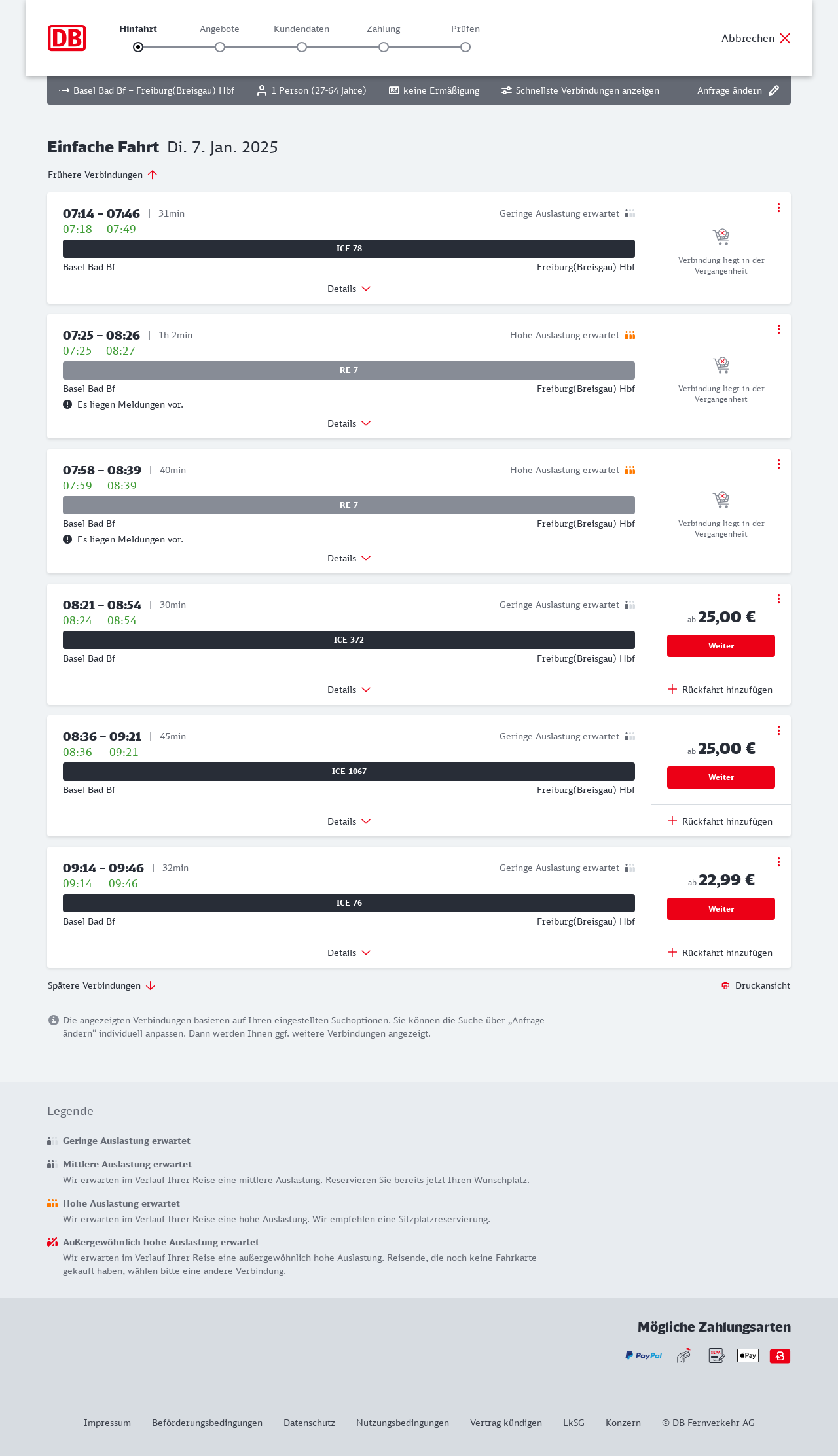838x1456 pixels.
Task: Select the Zahlung step in progress bar
Action: (x=384, y=47)
